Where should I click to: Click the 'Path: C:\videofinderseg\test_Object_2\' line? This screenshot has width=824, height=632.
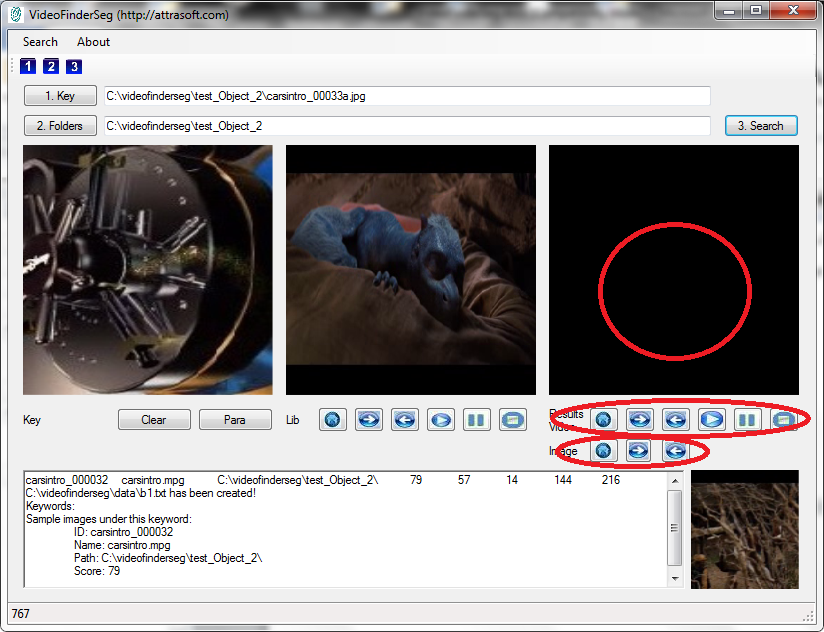(x=168, y=558)
